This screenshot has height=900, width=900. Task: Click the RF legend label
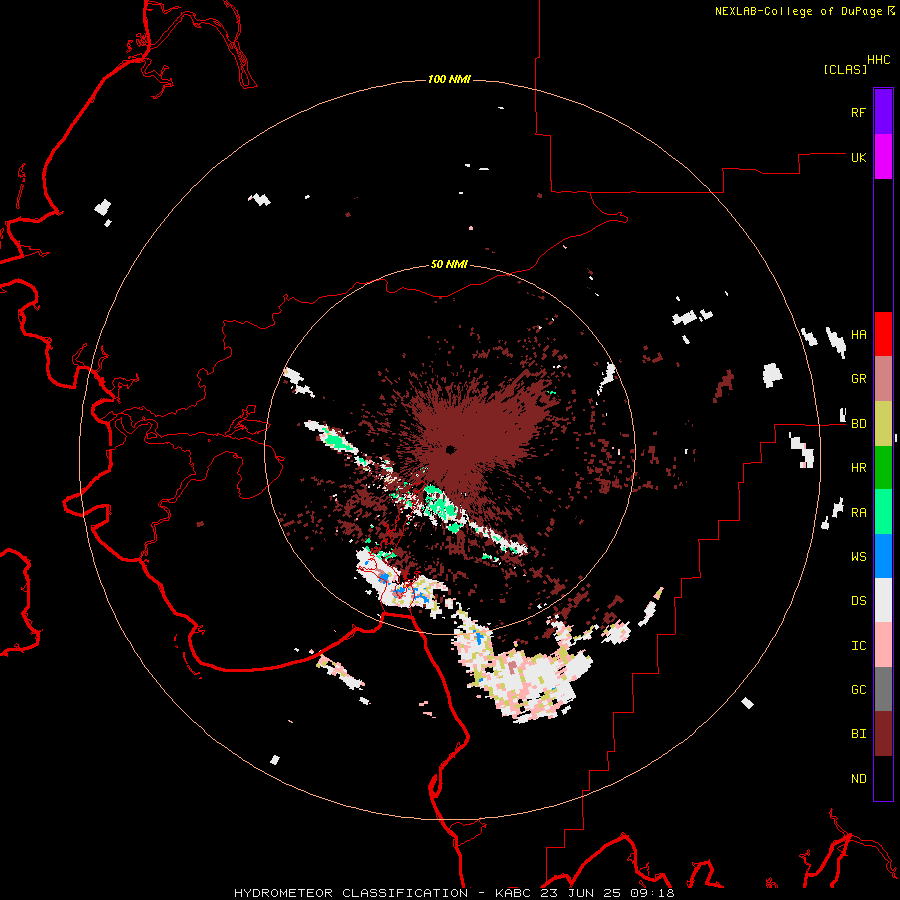tap(859, 112)
